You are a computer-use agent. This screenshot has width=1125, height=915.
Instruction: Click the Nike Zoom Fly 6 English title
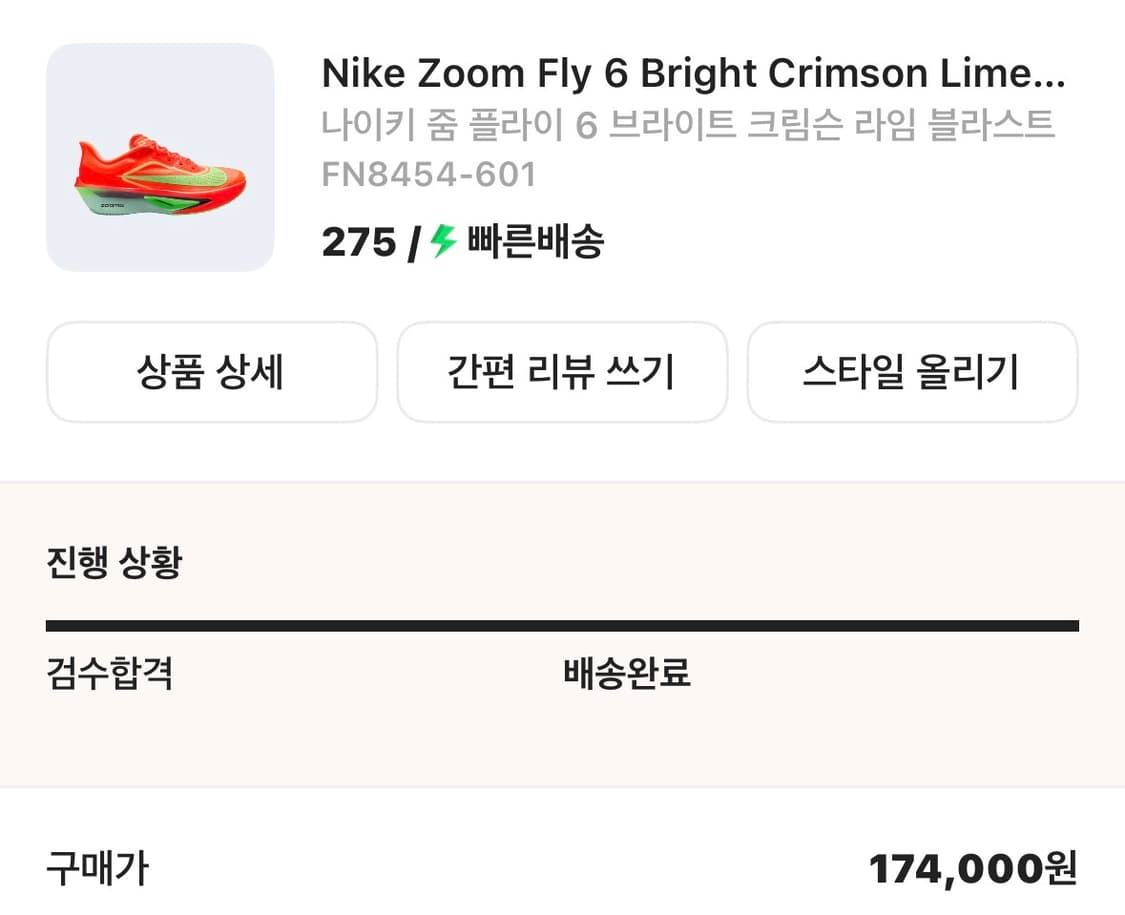(660, 74)
